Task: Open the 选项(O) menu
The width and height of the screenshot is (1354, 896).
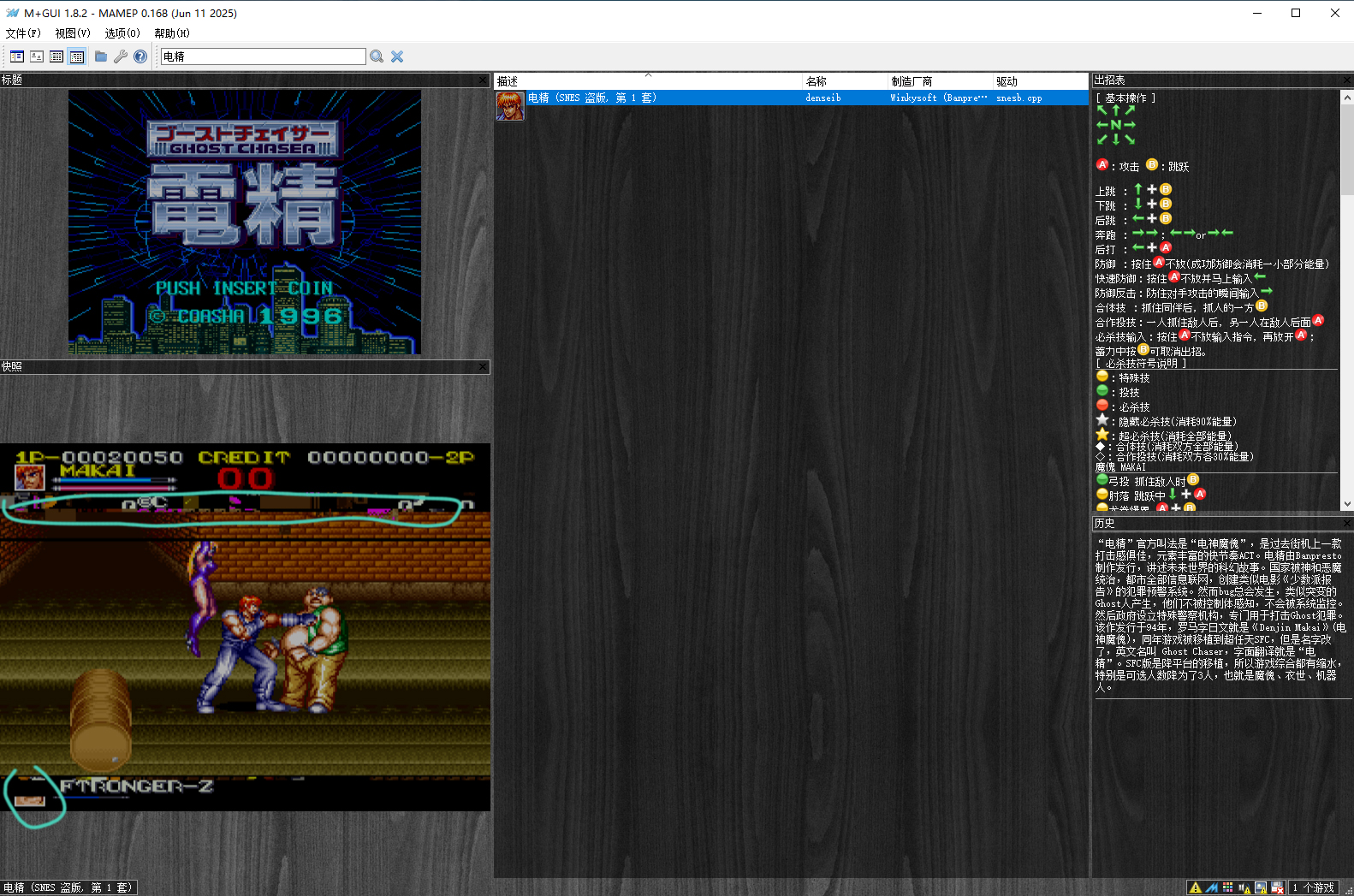Action: click(x=122, y=33)
